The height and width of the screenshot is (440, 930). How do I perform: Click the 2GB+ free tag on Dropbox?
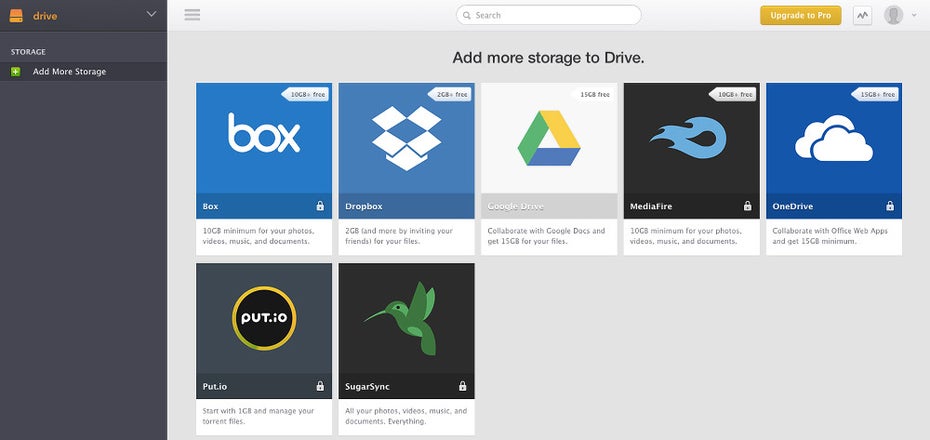(x=450, y=94)
